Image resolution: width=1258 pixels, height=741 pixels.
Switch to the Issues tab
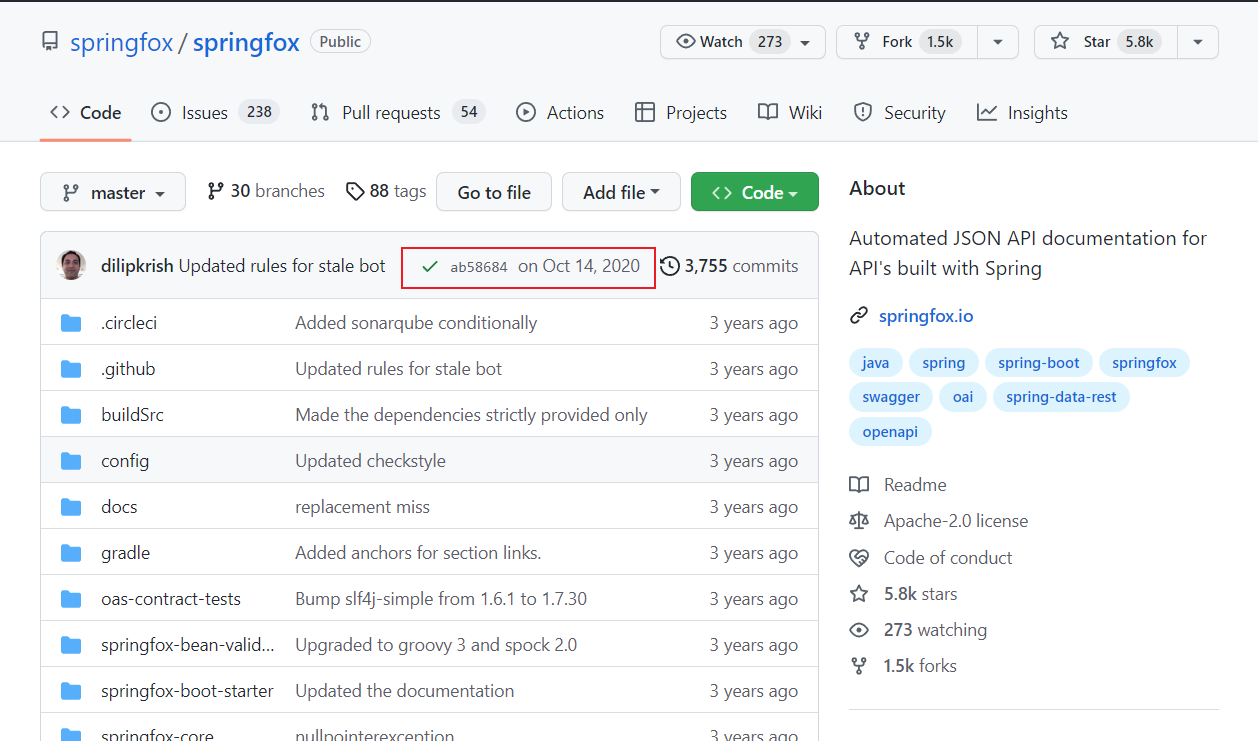[214, 113]
